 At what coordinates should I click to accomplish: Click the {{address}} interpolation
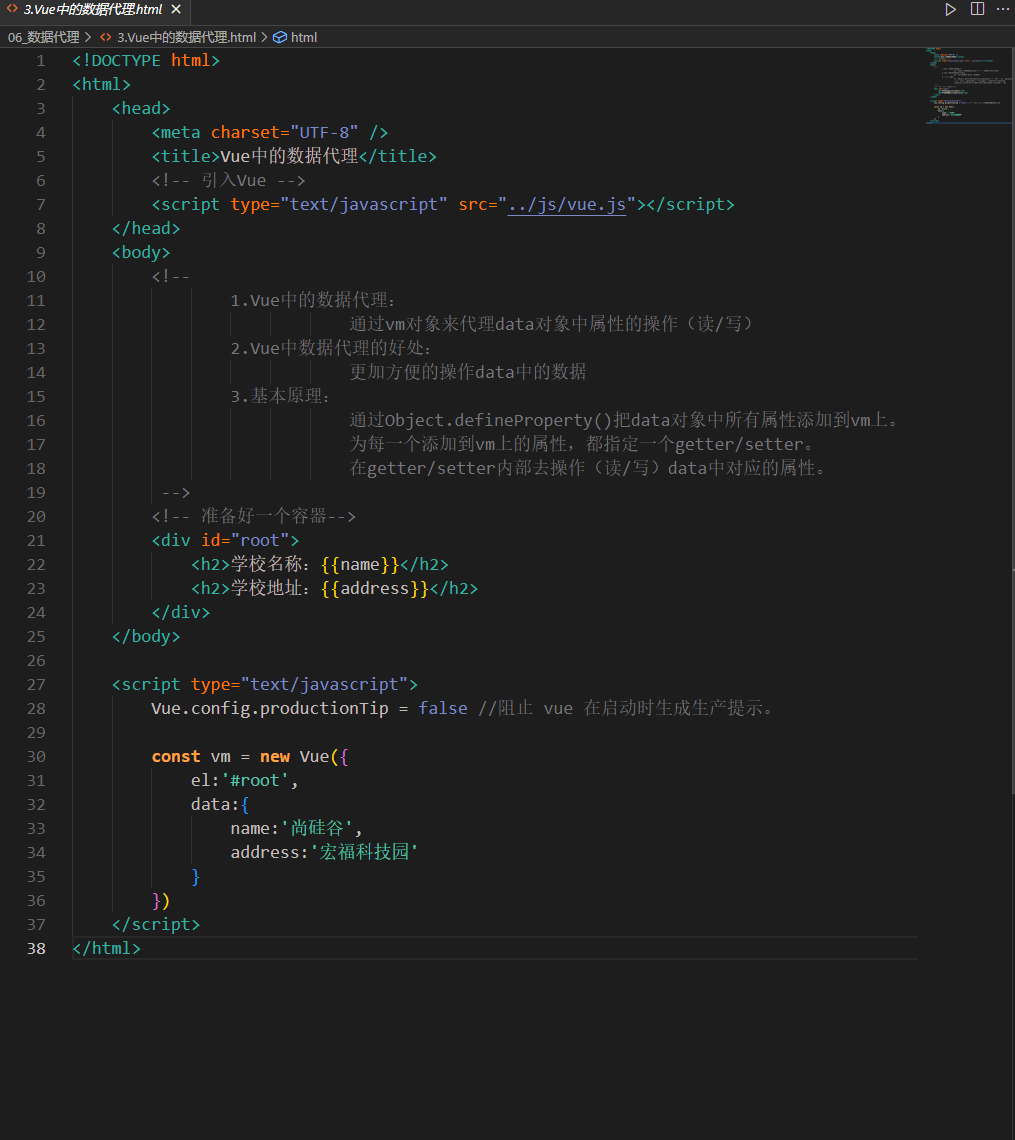374,588
